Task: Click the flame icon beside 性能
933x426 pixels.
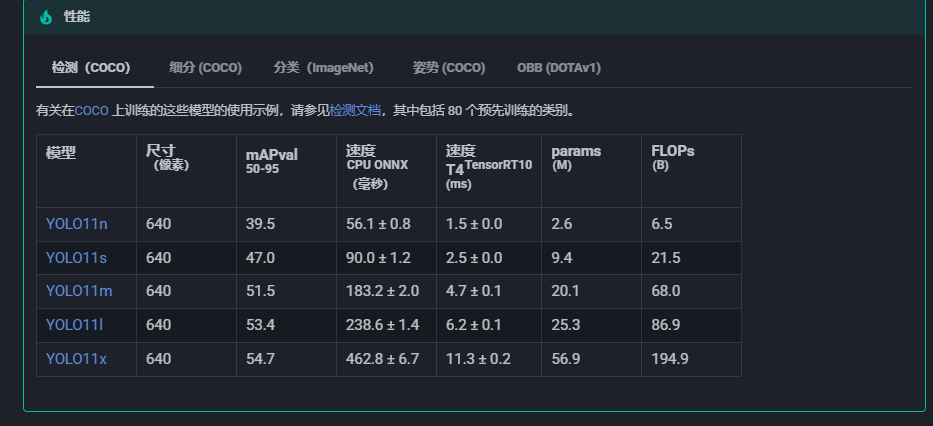Action: [x=46, y=17]
